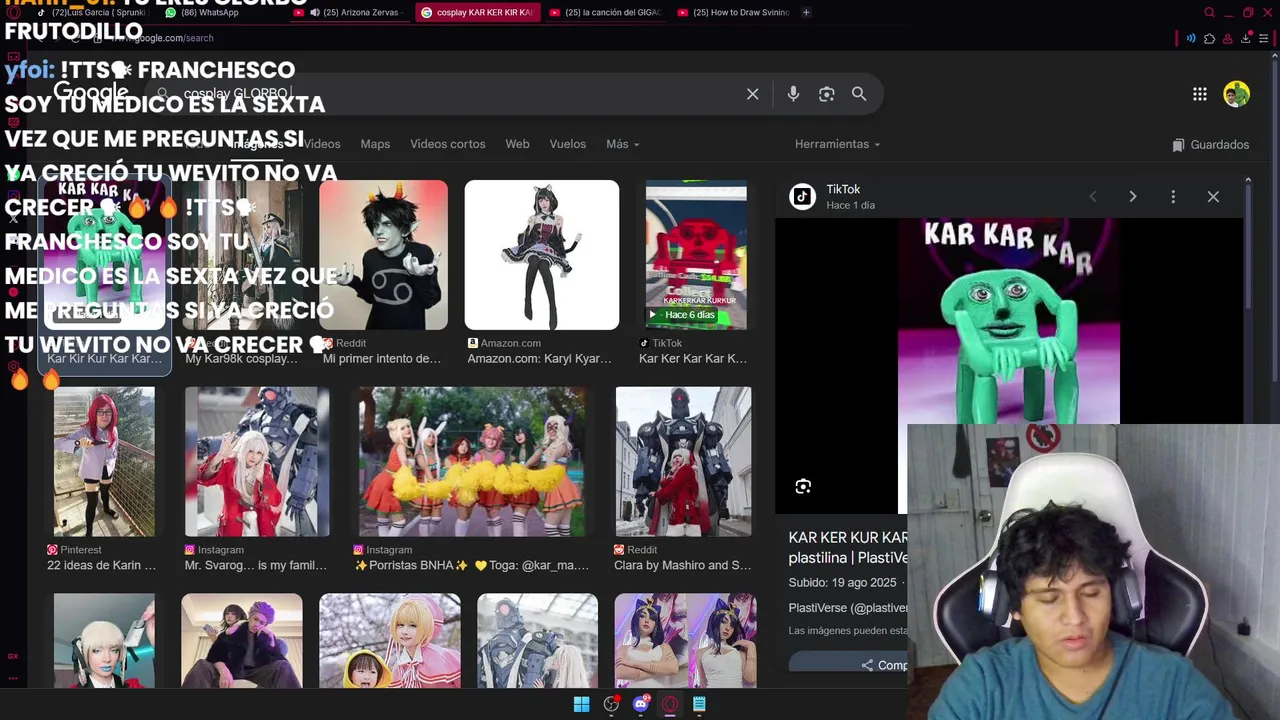This screenshot has width=1280, height=720.
Task: Open the grey-skinned horned cosplay thumbnail
Action: pyautogui.click(x=383, y=255)
